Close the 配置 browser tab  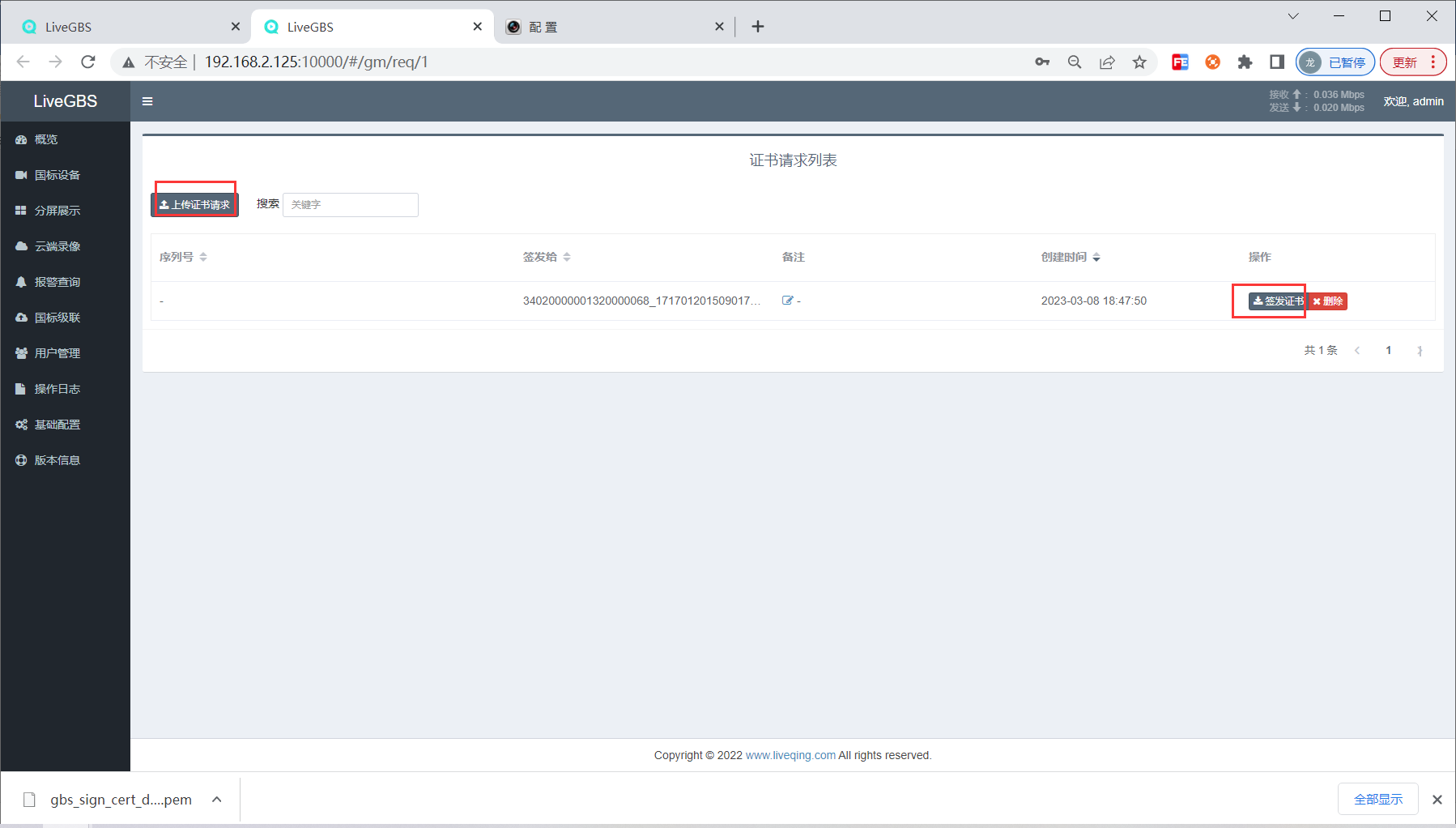(719, 27)
